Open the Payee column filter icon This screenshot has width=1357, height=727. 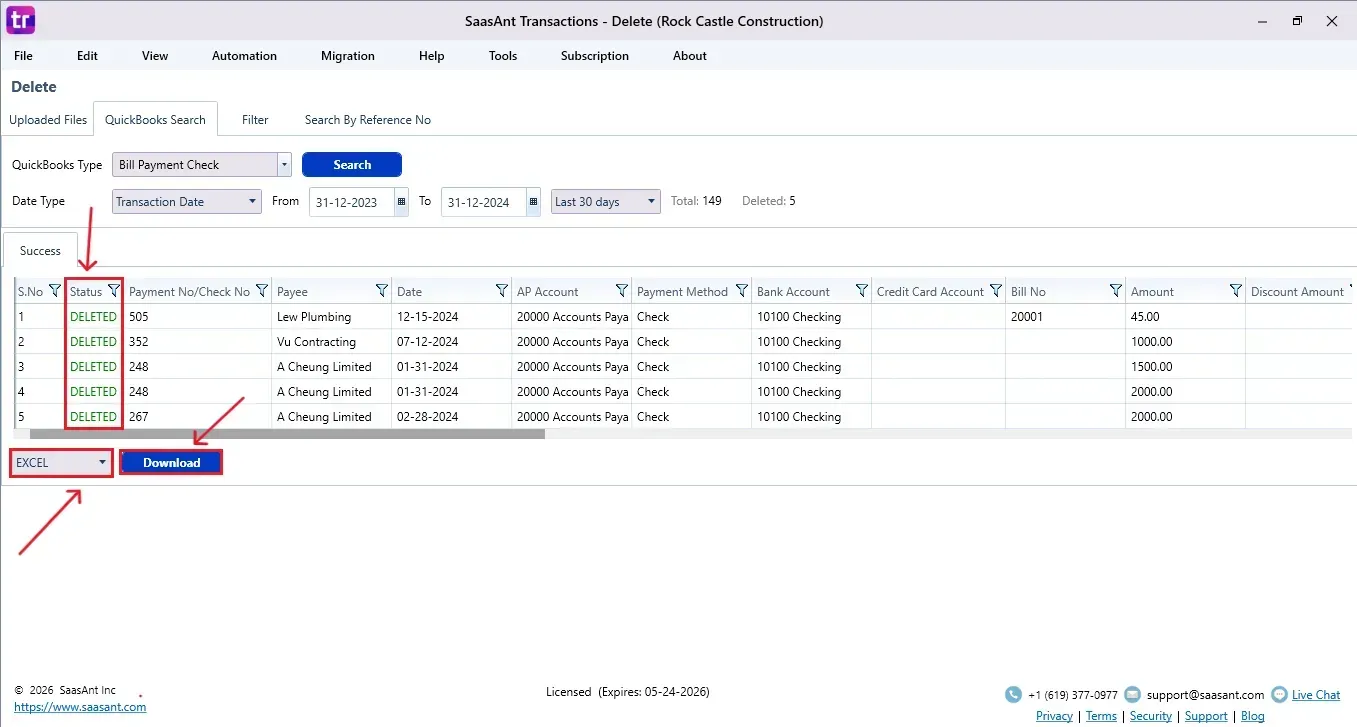point(382,291)
